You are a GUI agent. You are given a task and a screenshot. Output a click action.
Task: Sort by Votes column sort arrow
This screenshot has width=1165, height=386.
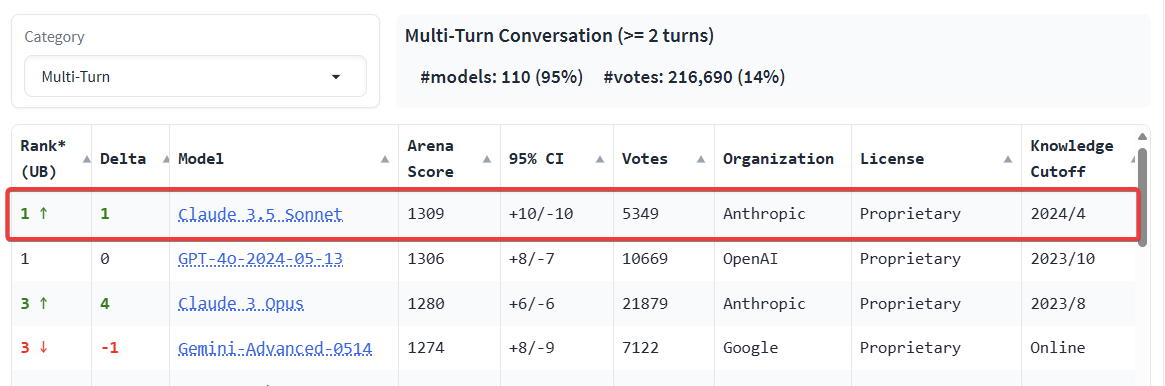(701, 159)
